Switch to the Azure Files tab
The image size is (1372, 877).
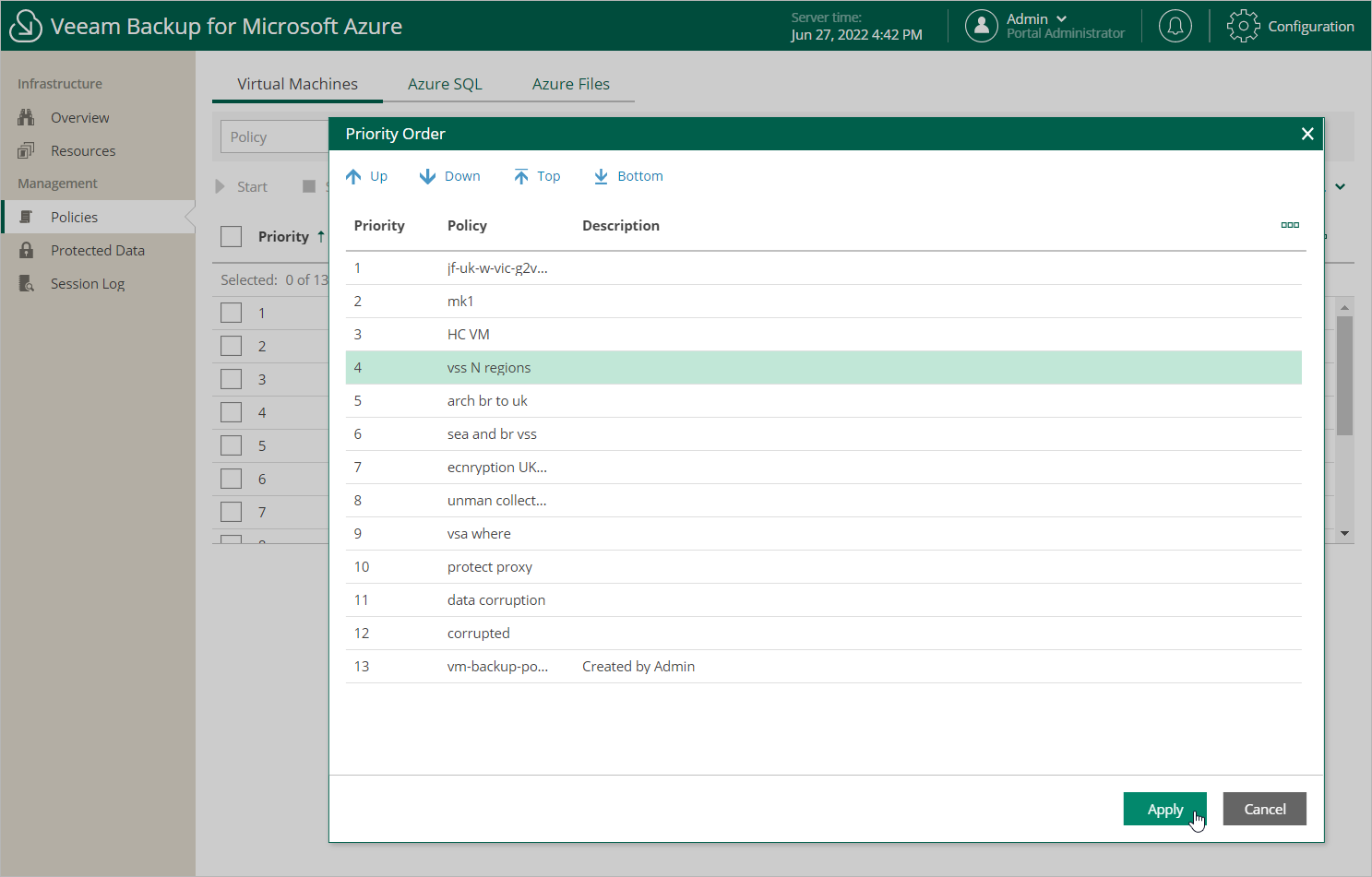coord(570,84)
